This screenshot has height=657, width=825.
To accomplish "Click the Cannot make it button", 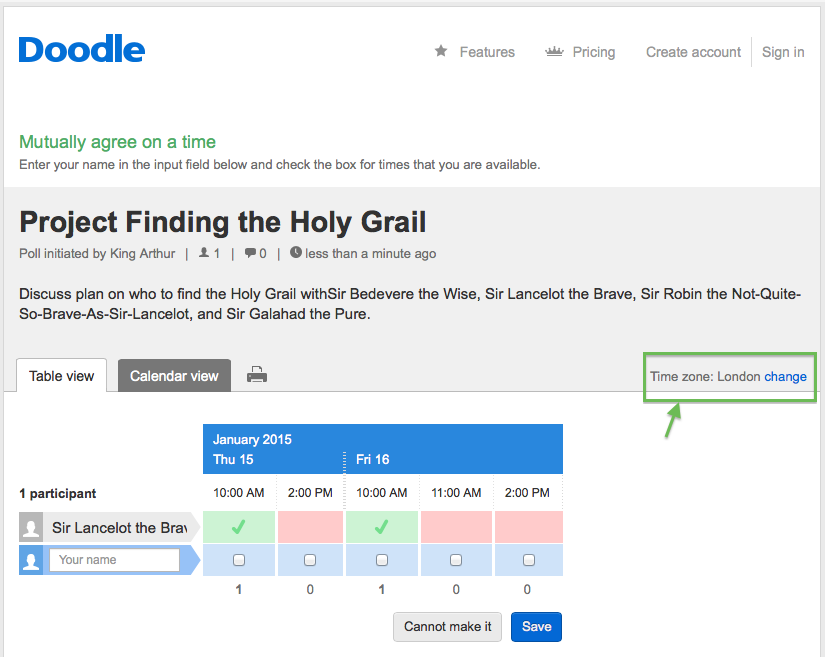I will point(447,626).
